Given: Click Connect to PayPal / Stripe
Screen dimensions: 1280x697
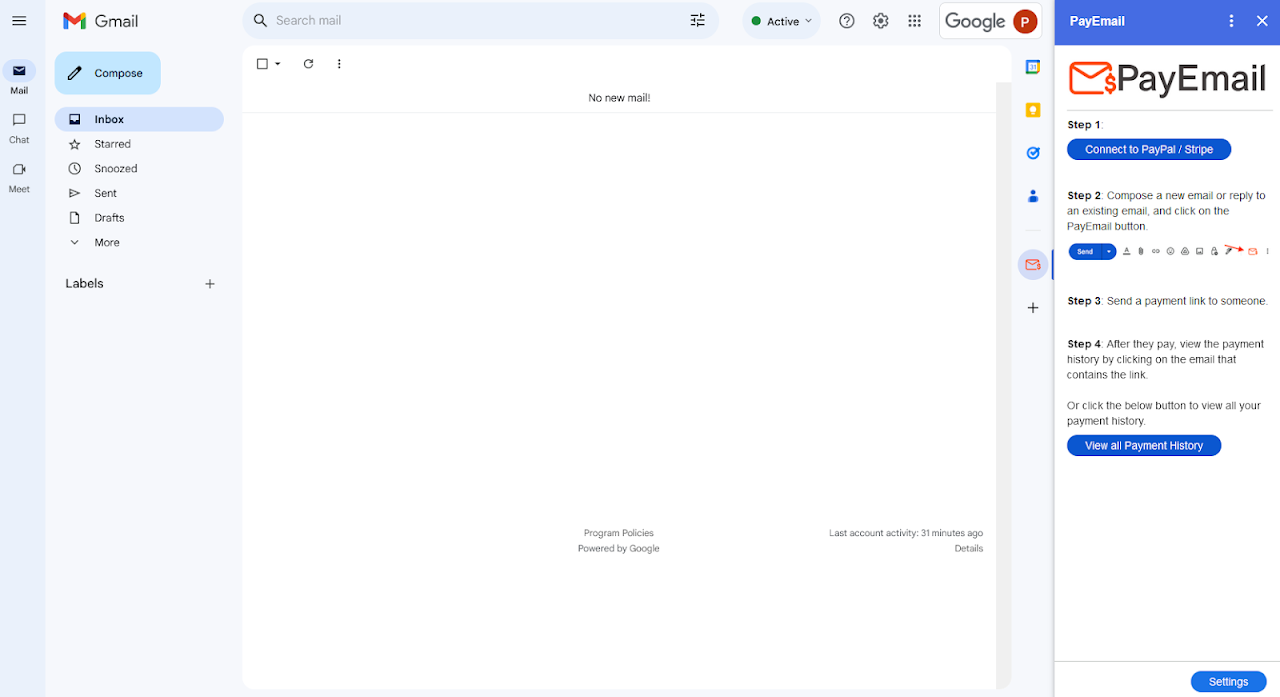Looking at the screenshot, I should tap(1149, 149).
